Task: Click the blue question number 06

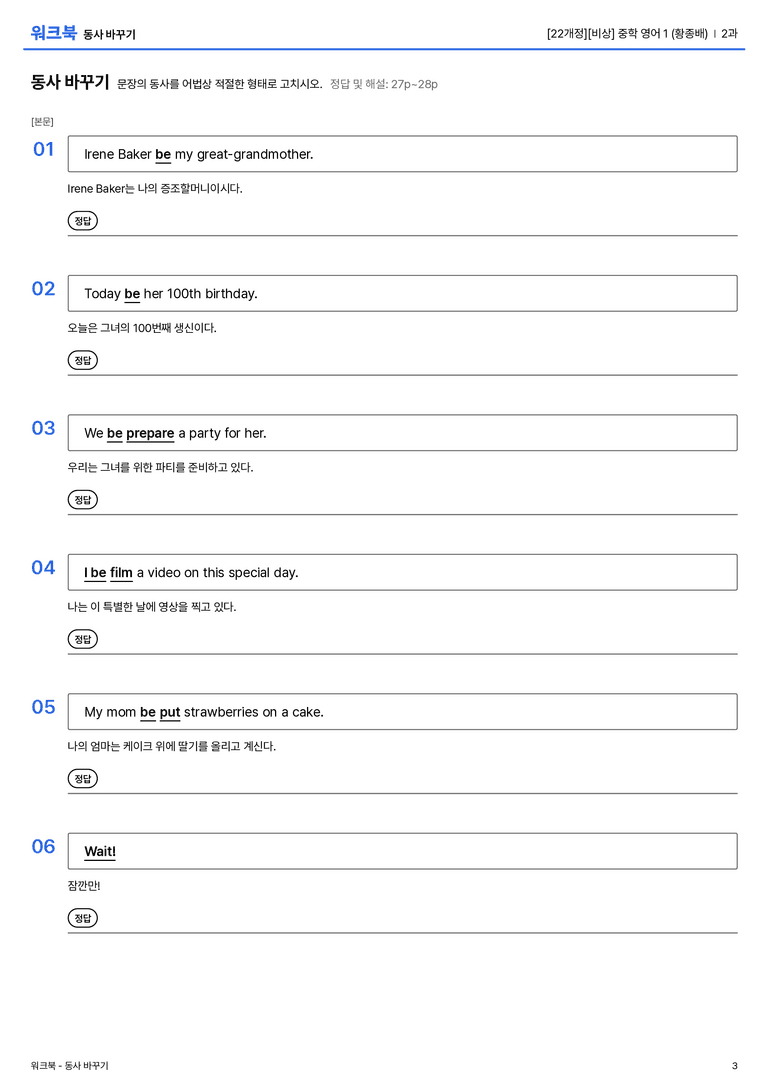Action: 44,846
